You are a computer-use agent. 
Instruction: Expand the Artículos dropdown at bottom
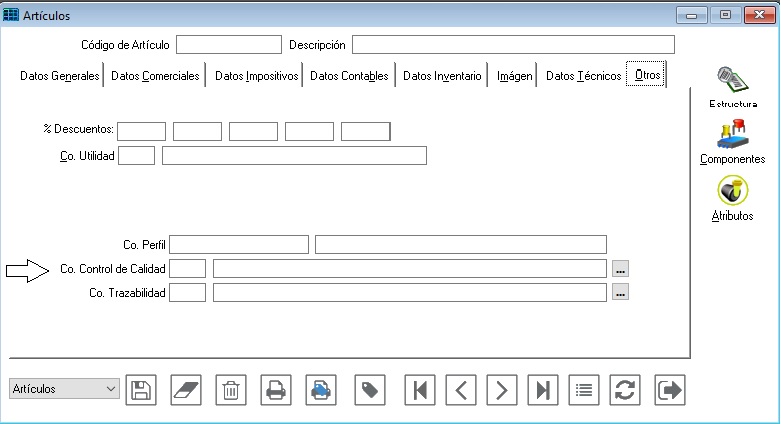coord(109,389)
